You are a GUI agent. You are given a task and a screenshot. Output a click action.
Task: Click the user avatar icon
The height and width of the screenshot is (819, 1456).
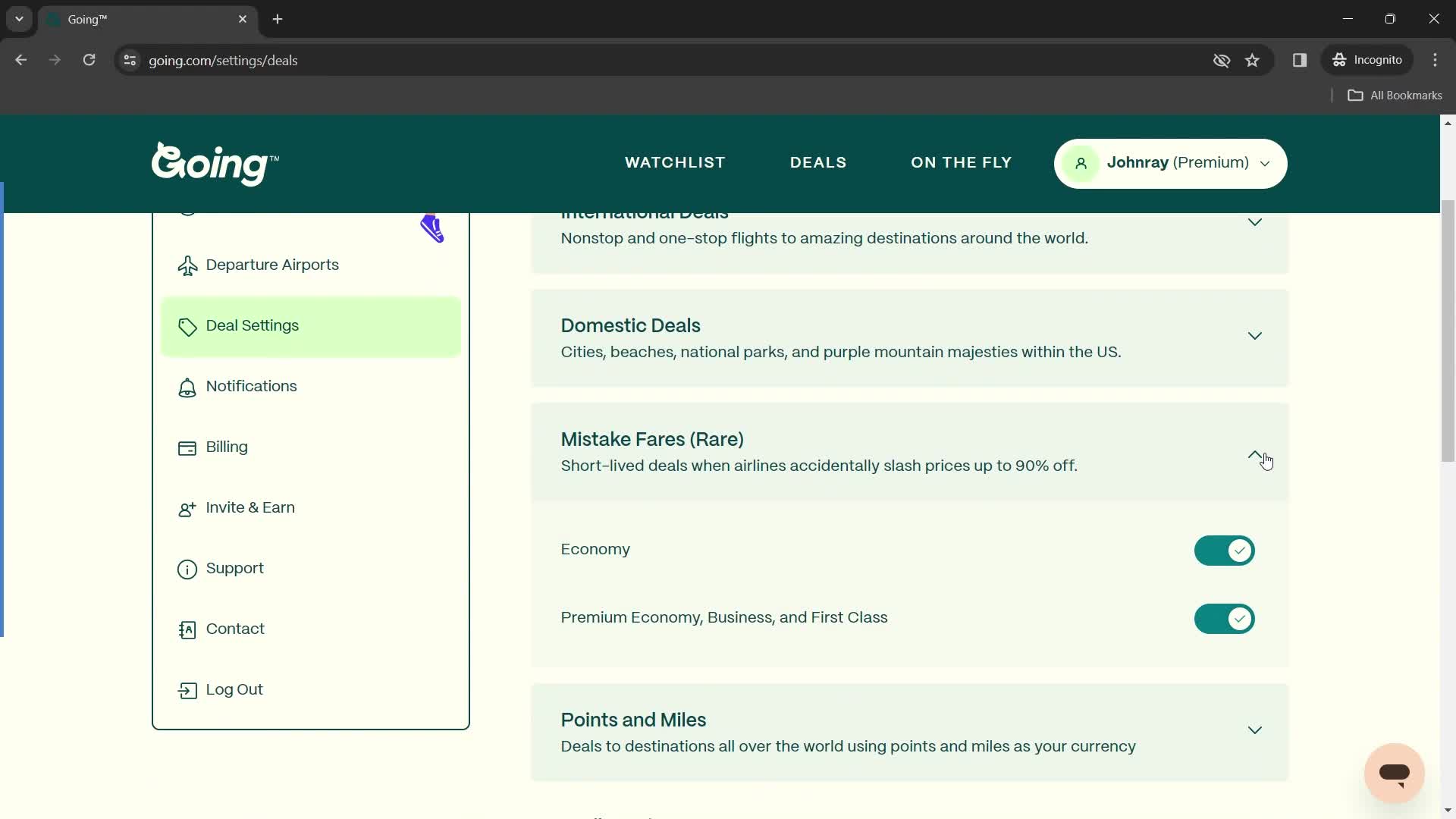click(x=1081, y=163)
